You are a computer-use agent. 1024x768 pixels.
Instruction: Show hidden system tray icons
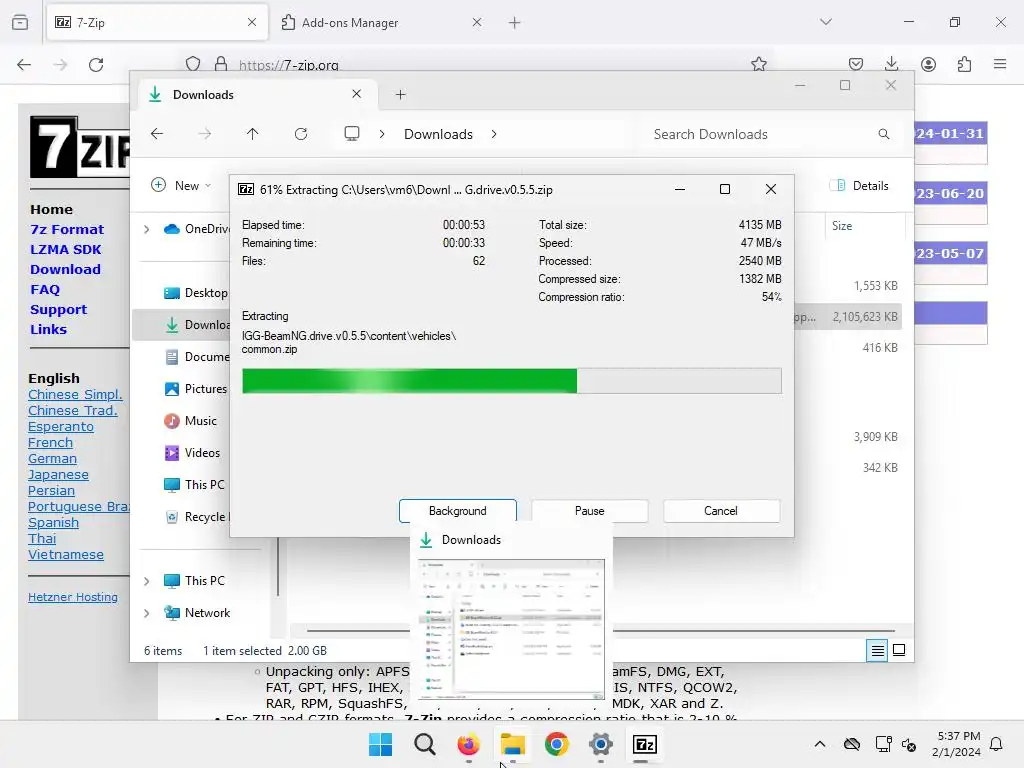tap(820, 744)
